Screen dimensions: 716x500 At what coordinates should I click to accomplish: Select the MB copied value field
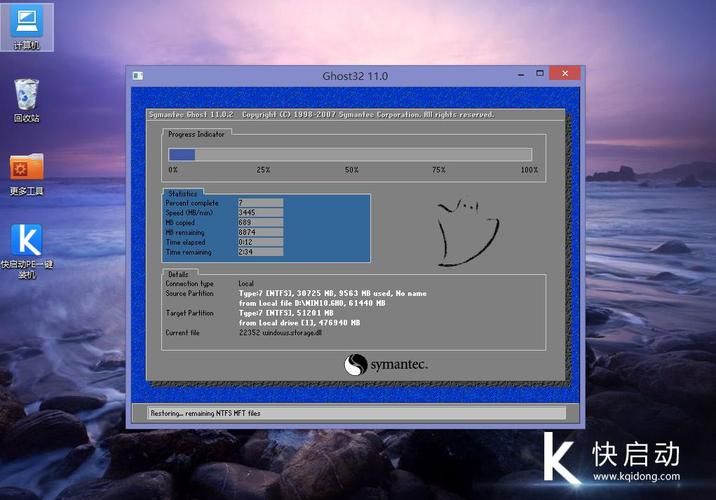click(260, 223)
